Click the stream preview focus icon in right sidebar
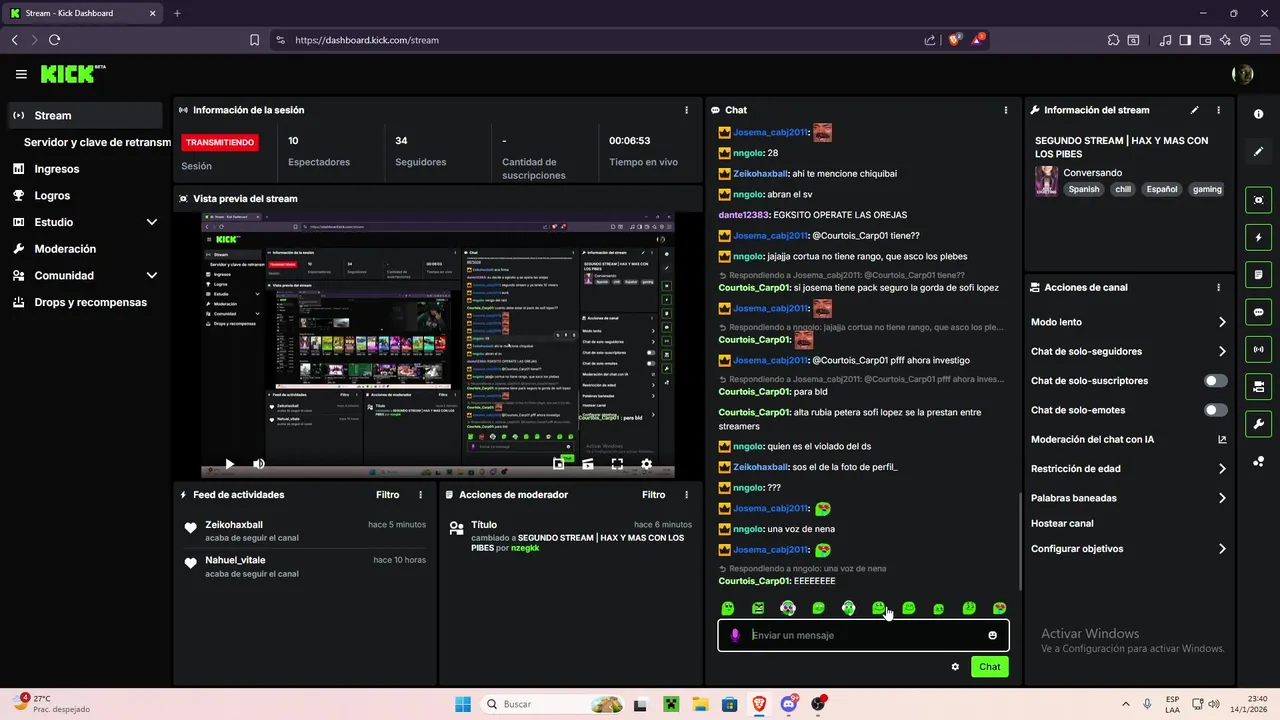This screenshot has height=720, width=1280. point(1259,200)
